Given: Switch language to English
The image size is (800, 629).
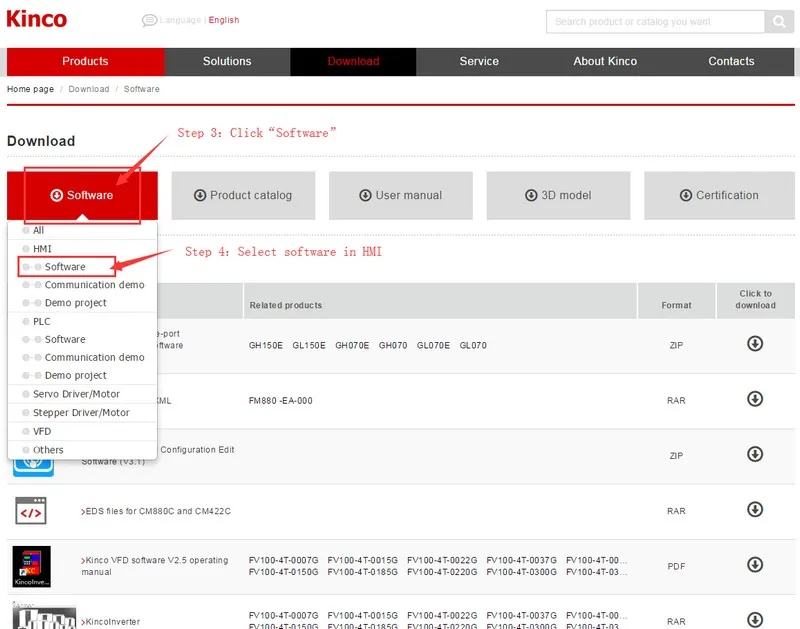Looking at the screenshot, I should click(x=223, y=20).
